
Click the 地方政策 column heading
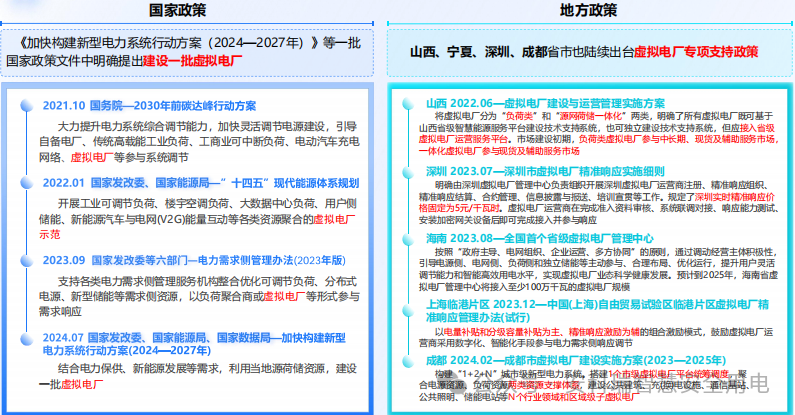588,10
